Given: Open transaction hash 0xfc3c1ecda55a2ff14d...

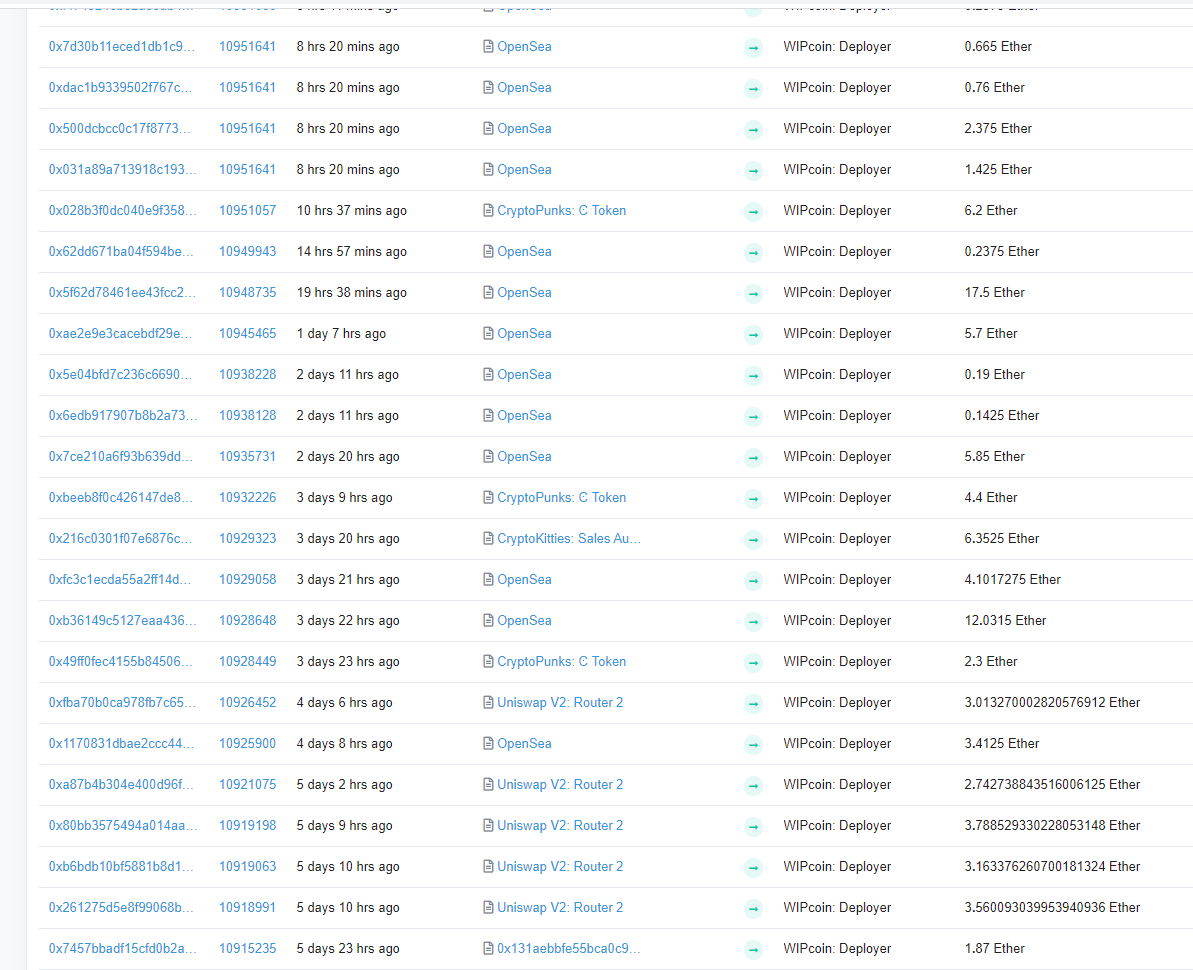Looking at the screenshot, I should (120, 580).
